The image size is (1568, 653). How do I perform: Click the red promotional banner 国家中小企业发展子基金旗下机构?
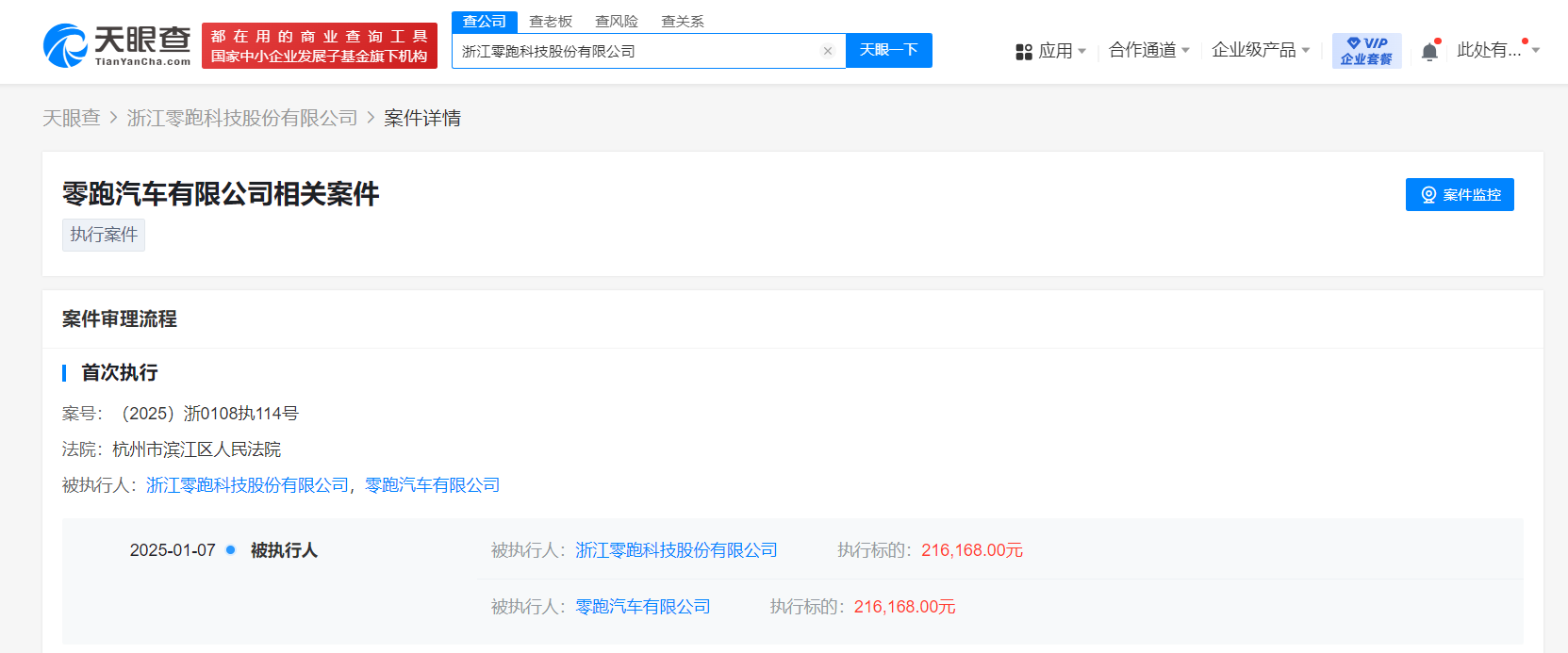(x=320, y=46)
